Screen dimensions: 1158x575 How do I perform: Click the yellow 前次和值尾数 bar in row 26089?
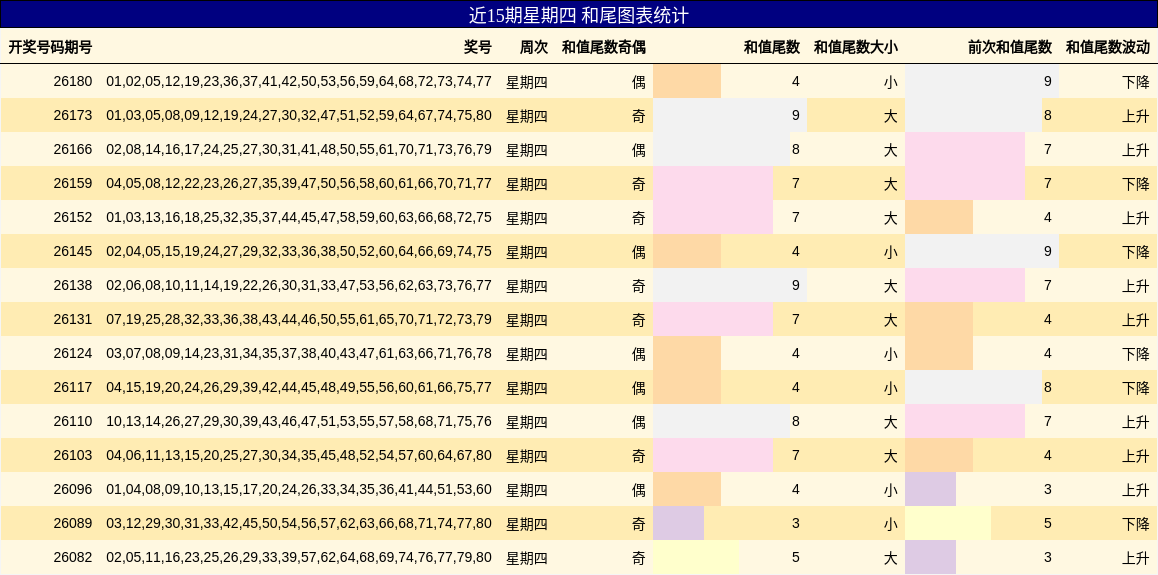pos(948,523)
